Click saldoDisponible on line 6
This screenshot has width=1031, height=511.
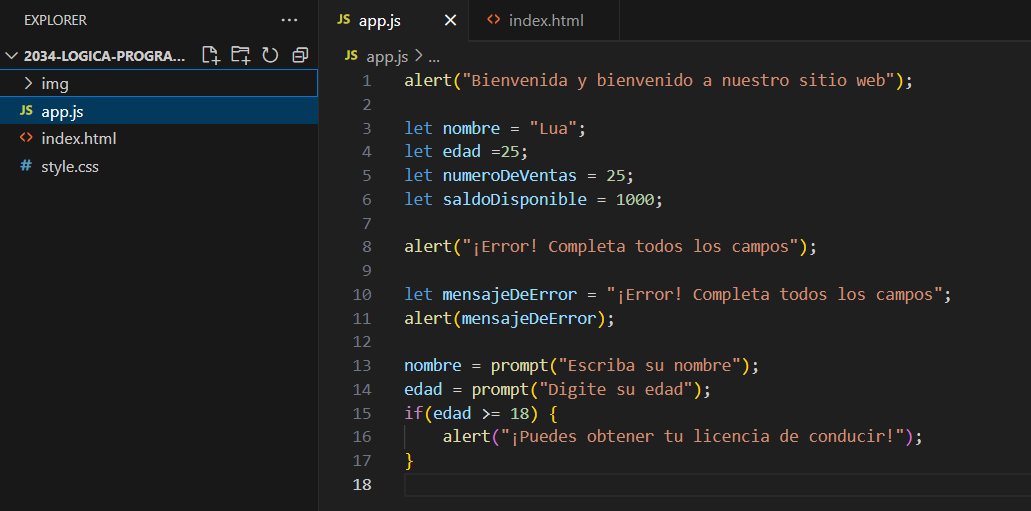[x=515, y=199]
